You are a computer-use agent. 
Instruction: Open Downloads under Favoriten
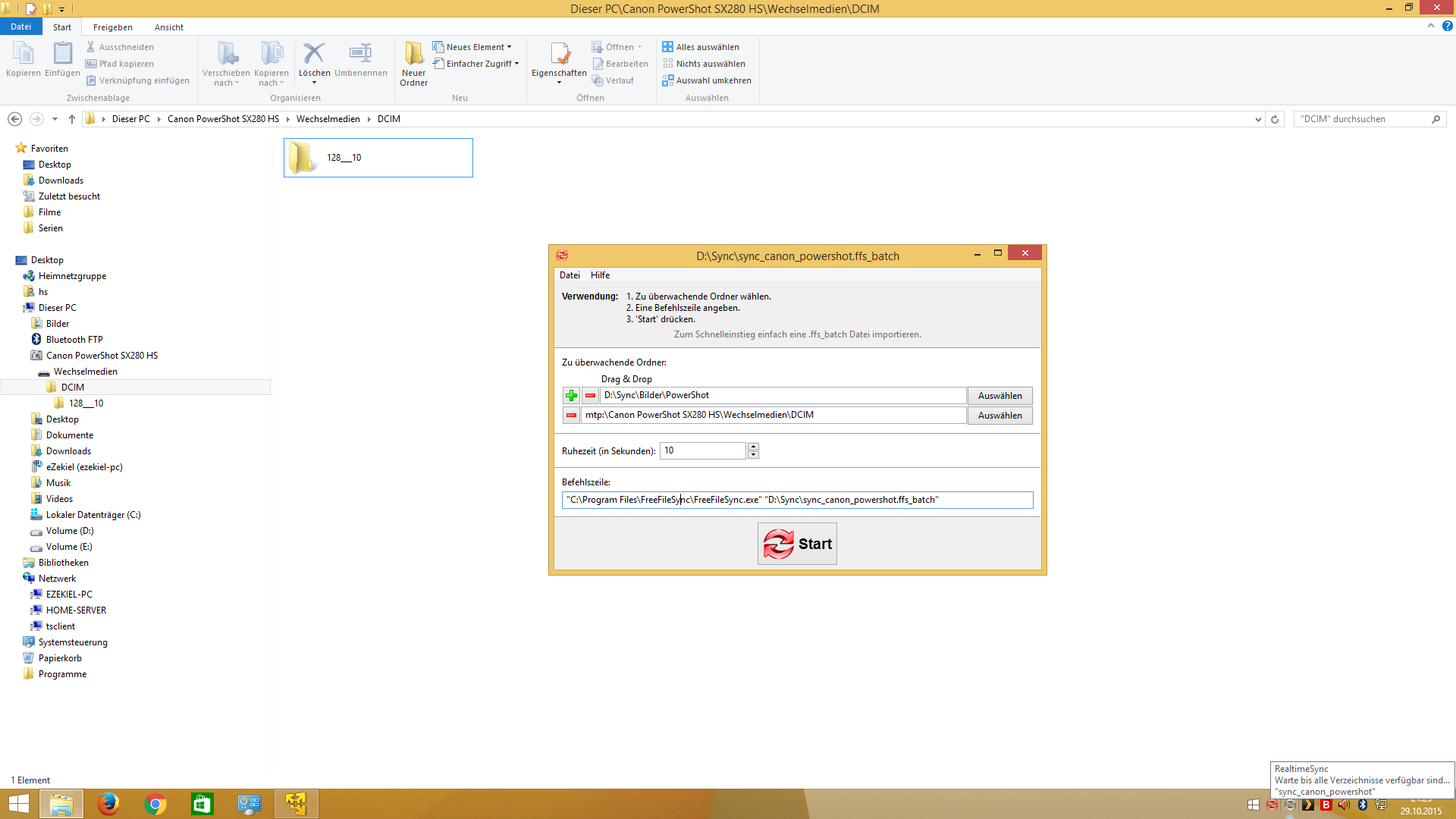pyautogui.click(x=61, y=180)
